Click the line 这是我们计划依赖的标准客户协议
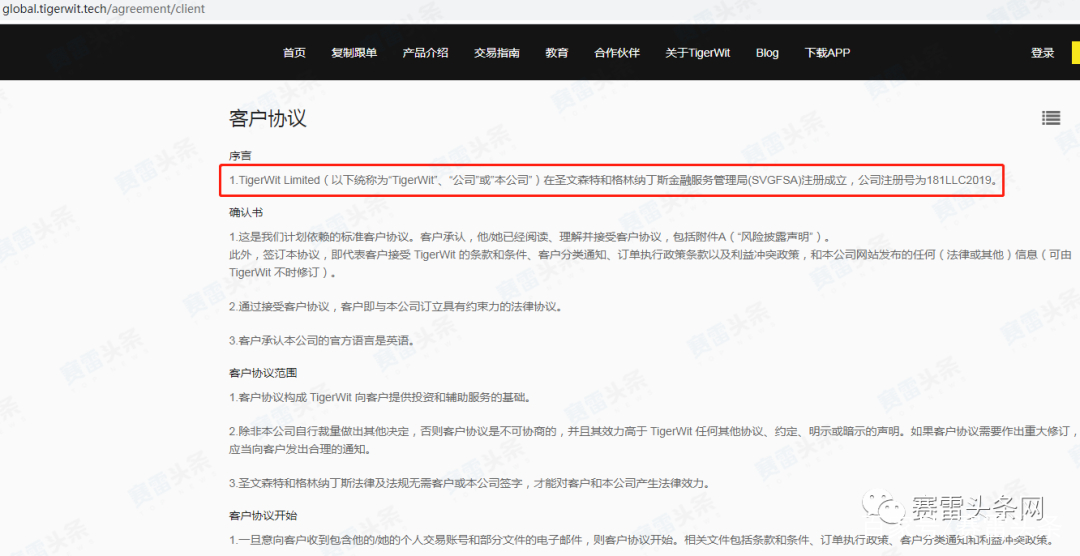The image size is (1080, 556). click(530, 237)
